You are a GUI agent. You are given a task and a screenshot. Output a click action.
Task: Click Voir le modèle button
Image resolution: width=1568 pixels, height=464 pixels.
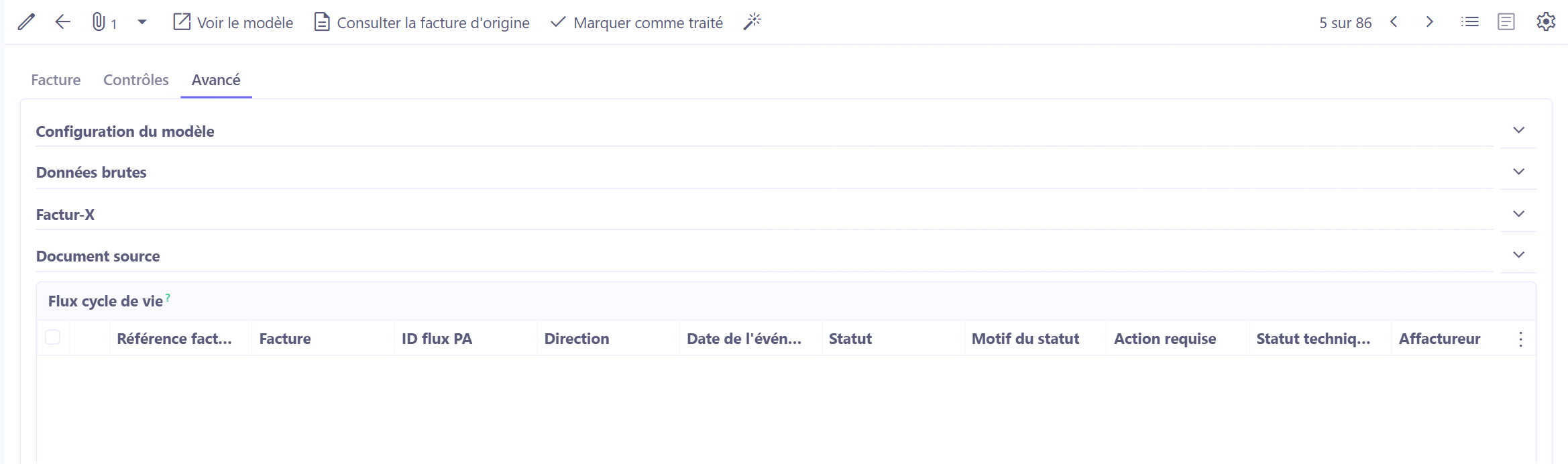(233, 23)
